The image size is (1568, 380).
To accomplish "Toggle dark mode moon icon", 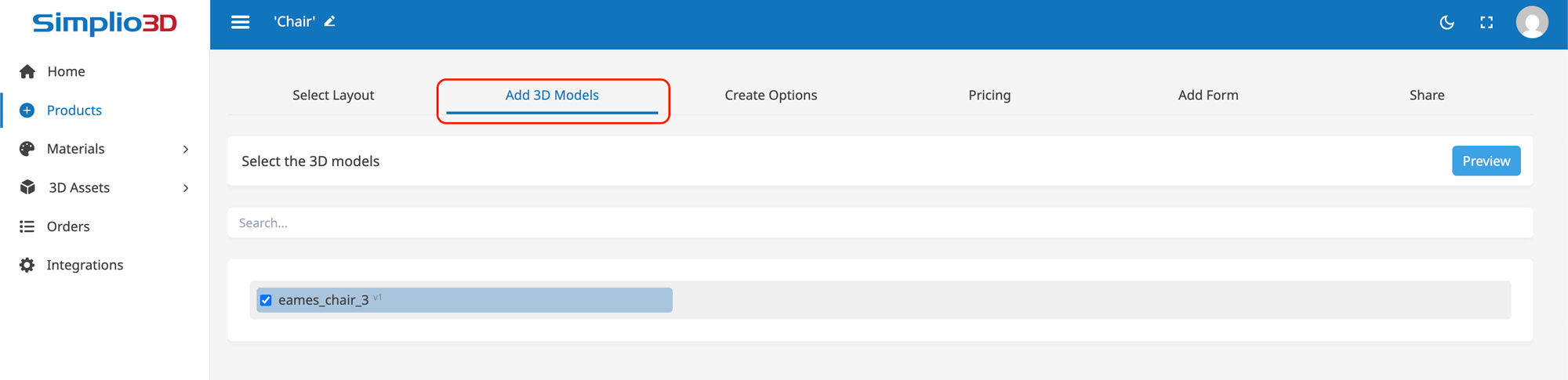I will click(x=1446, y=23).
